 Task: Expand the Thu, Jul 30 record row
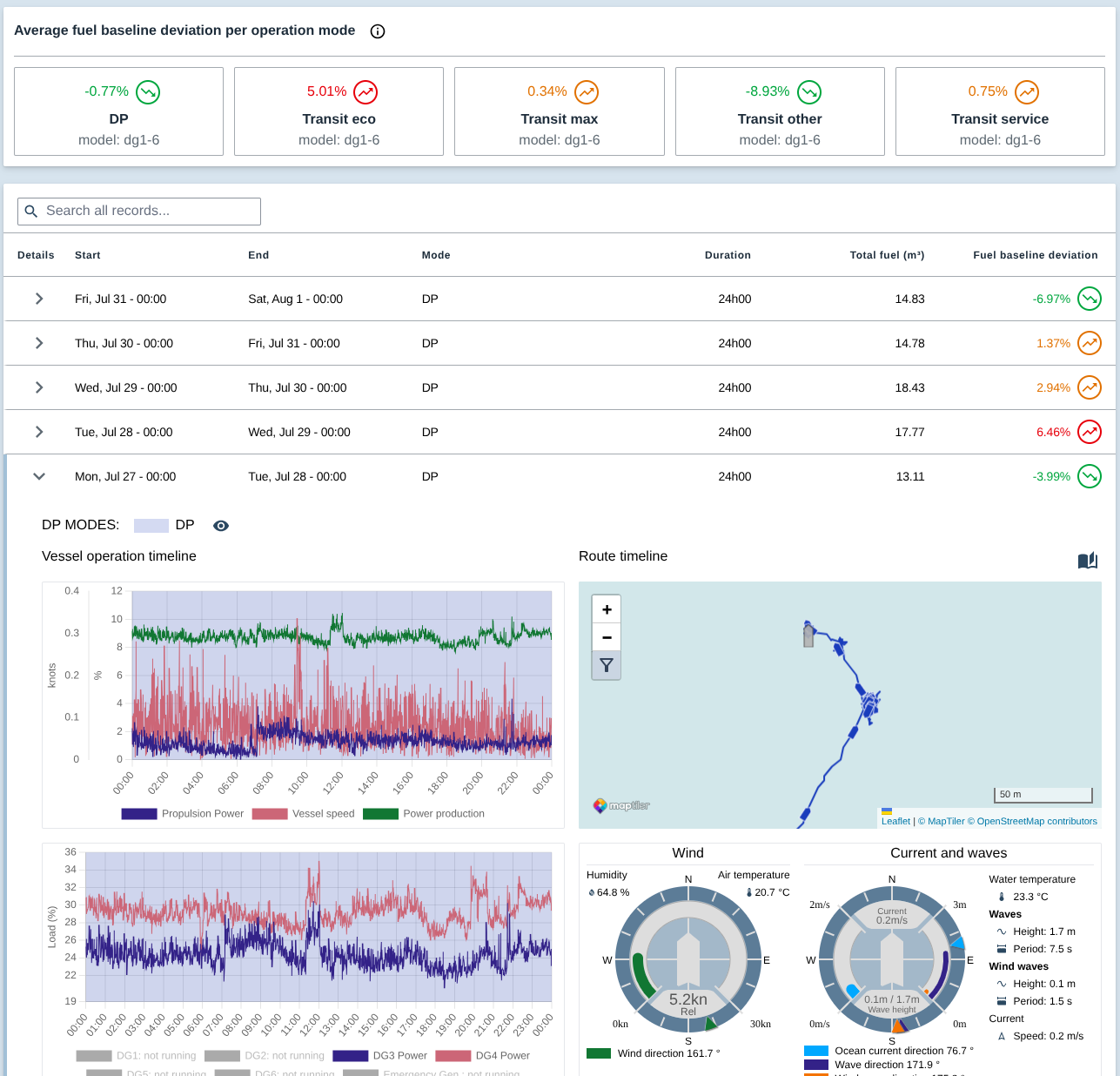(x=39, y=343)
